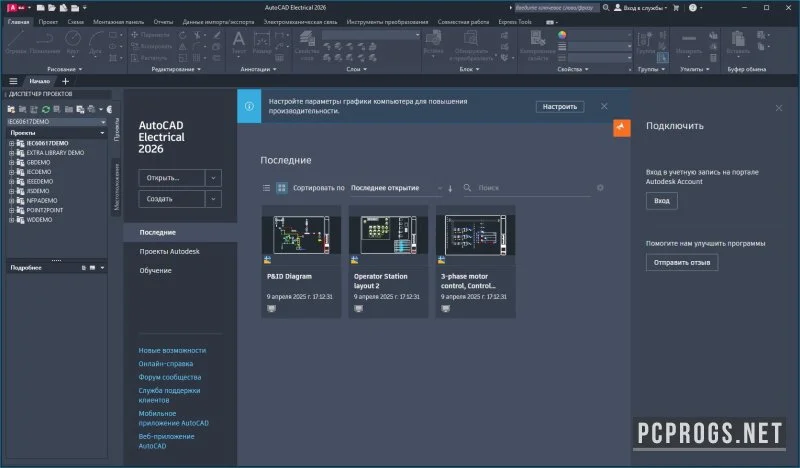Open the Operator Station layout 2 thumbnail

click(x=388, y=235)
